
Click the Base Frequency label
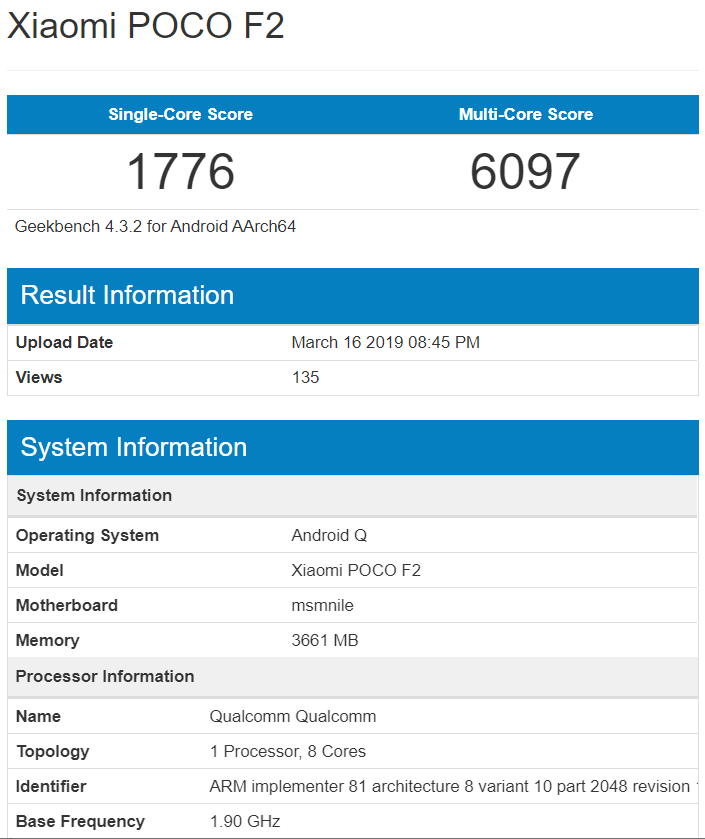tap(80, 821)
